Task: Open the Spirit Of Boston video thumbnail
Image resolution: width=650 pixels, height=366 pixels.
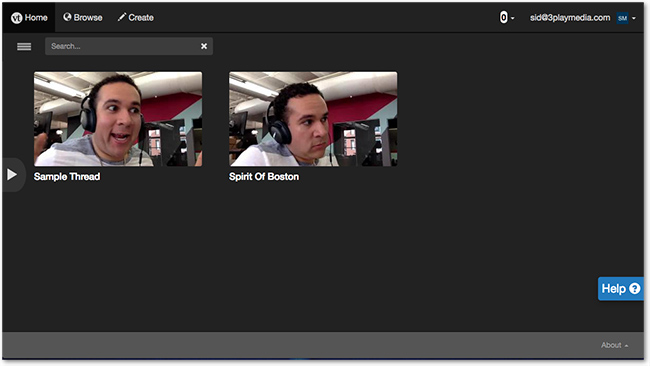Action: (313, 119)
